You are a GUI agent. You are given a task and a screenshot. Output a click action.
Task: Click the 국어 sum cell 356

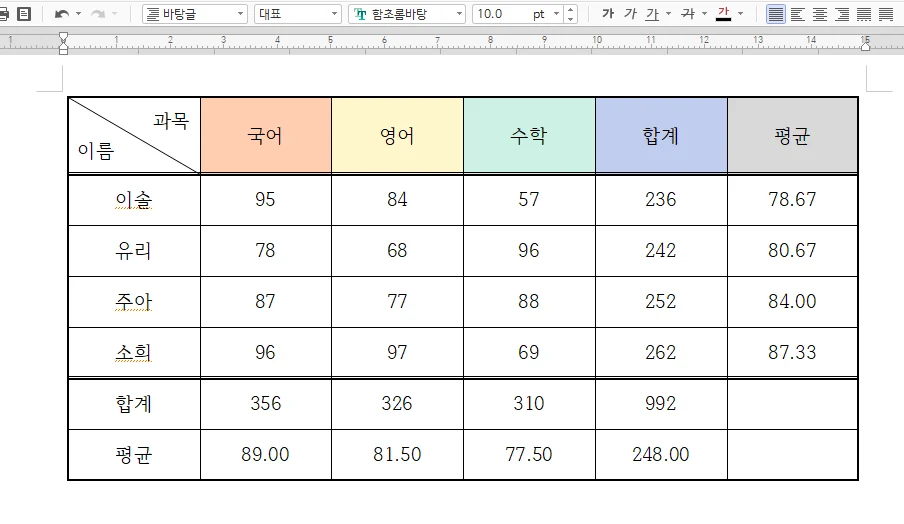tap(266, 404)
